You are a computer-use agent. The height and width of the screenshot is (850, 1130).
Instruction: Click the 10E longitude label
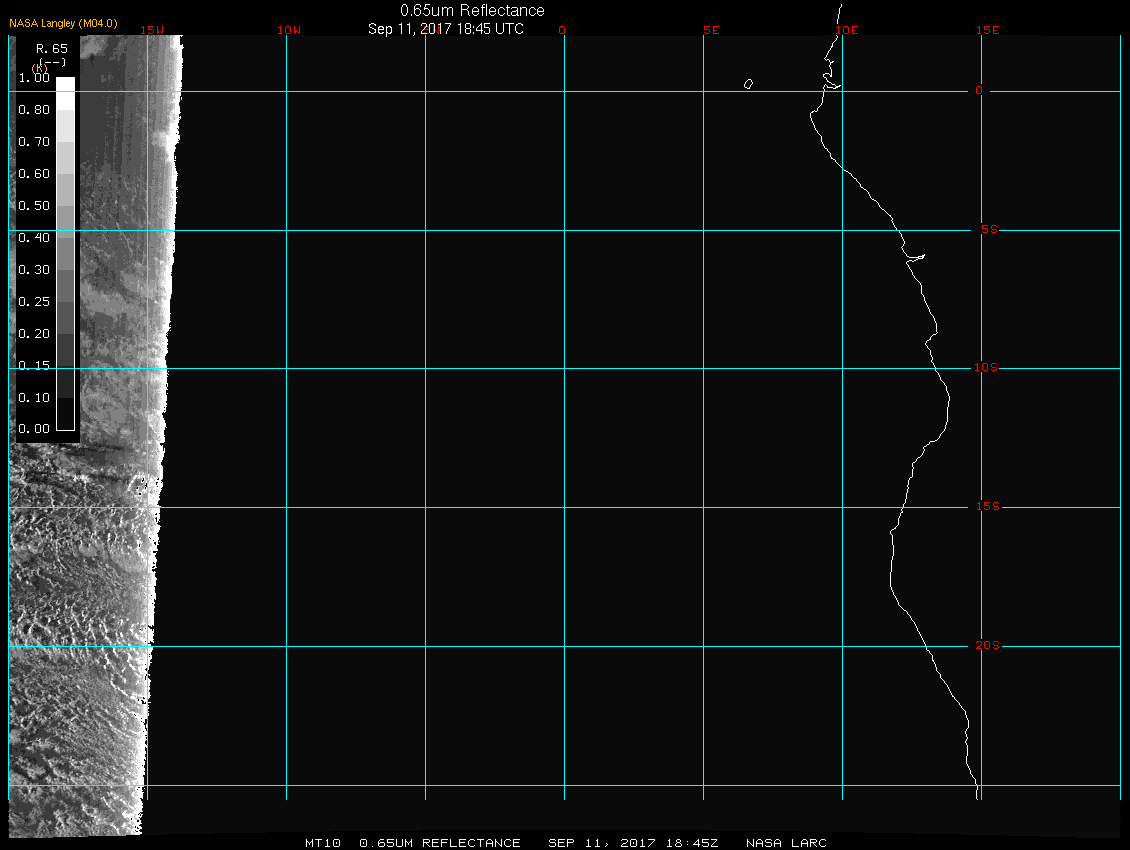(846, 30)
